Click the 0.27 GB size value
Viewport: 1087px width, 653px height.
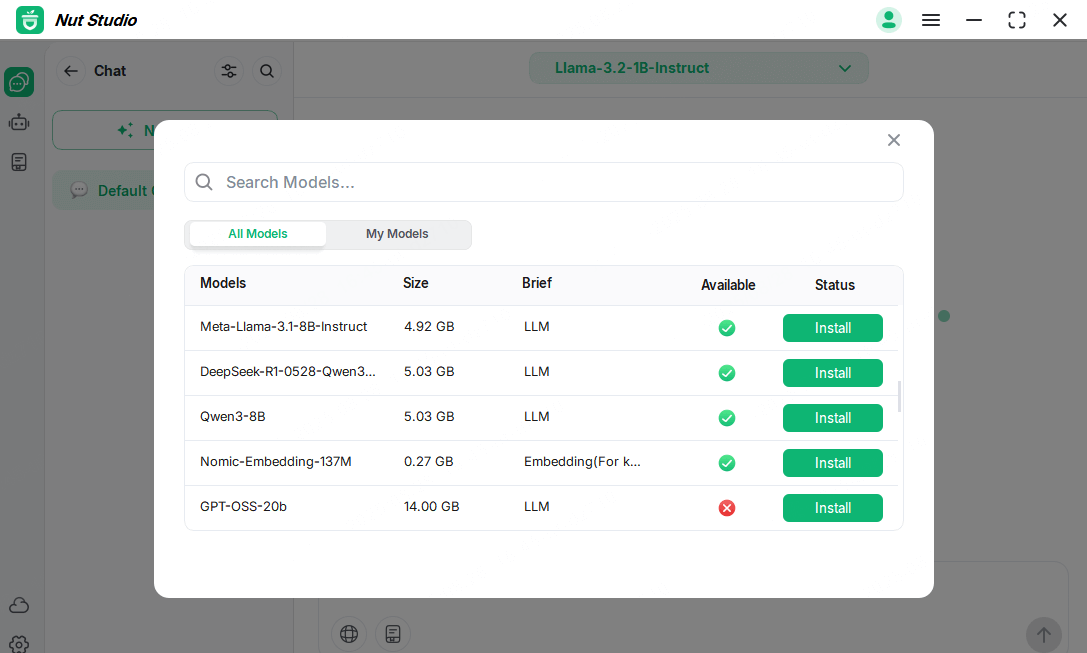[428, 462]
